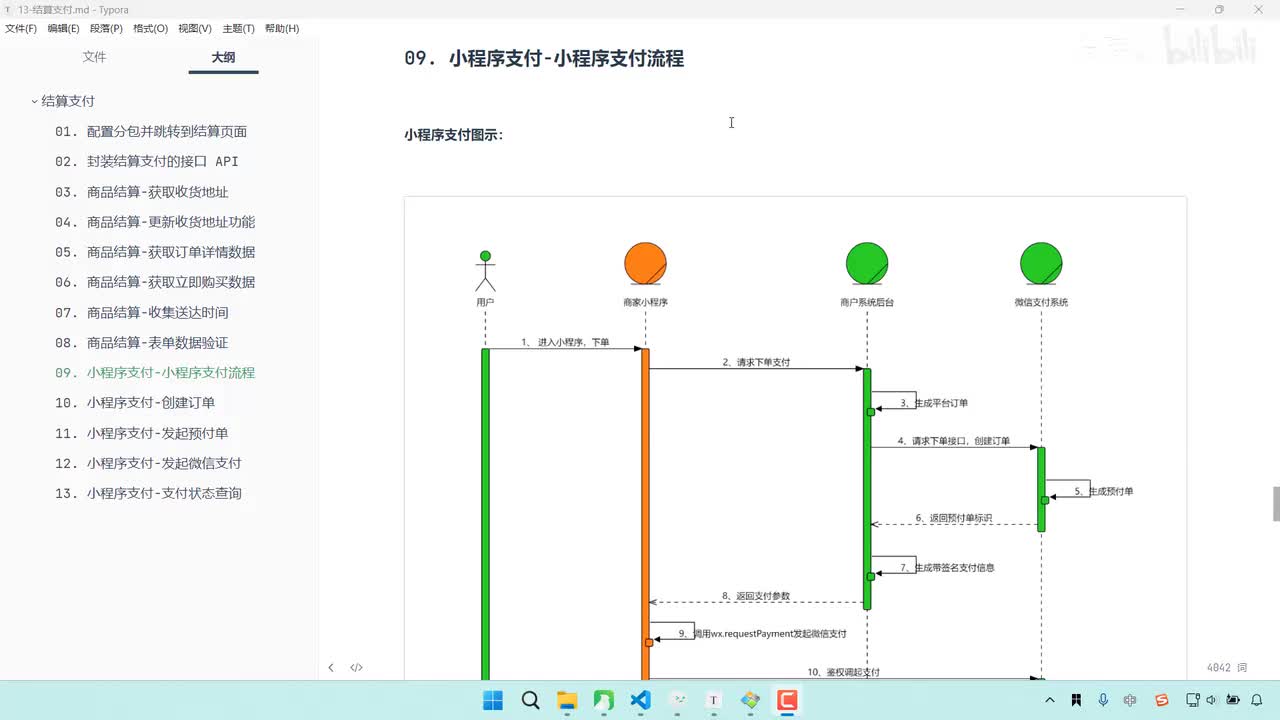Jump to 01. 配置分包并跳转到结算页面
This screenshot has height=720, width=1280.
point(151,131)
